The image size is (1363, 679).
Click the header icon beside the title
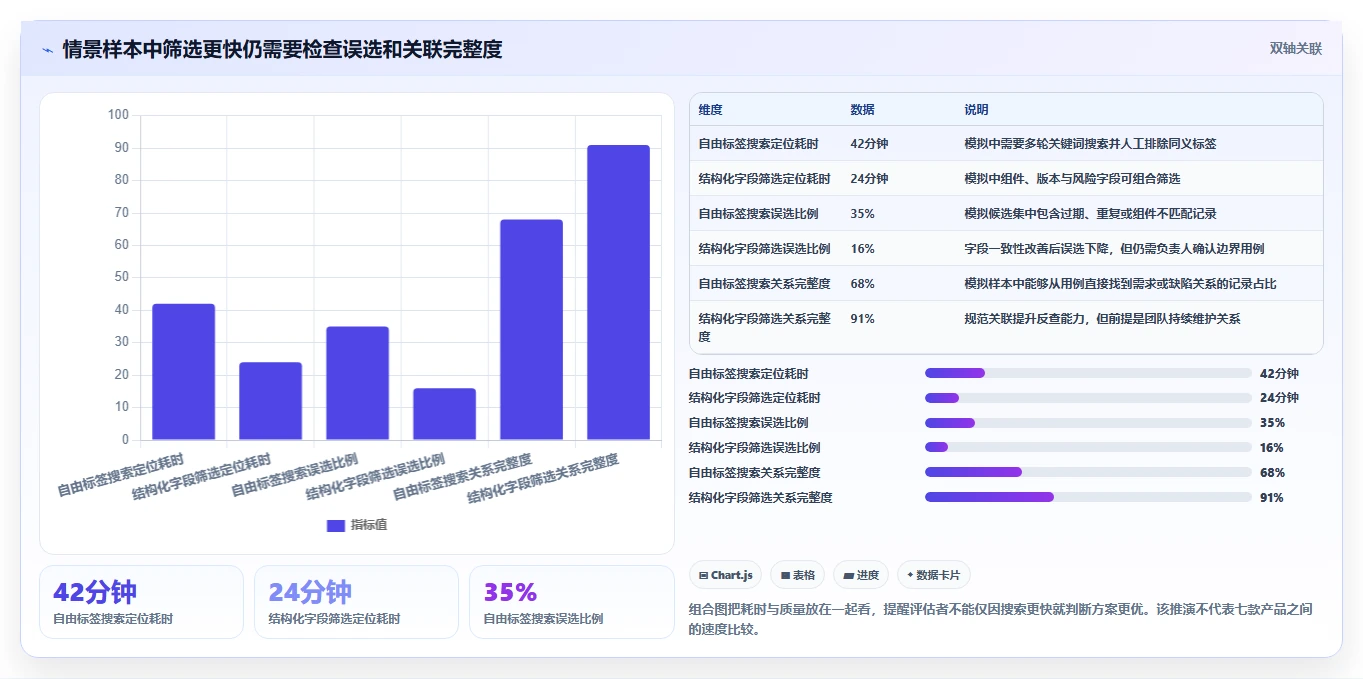pos(47,49)
